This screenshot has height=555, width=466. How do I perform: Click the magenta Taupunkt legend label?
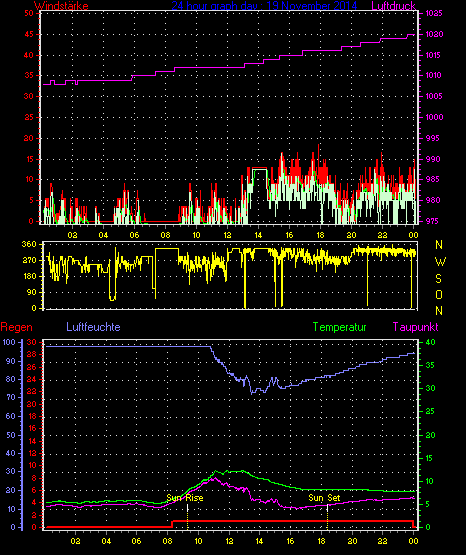tap(415, 327)
